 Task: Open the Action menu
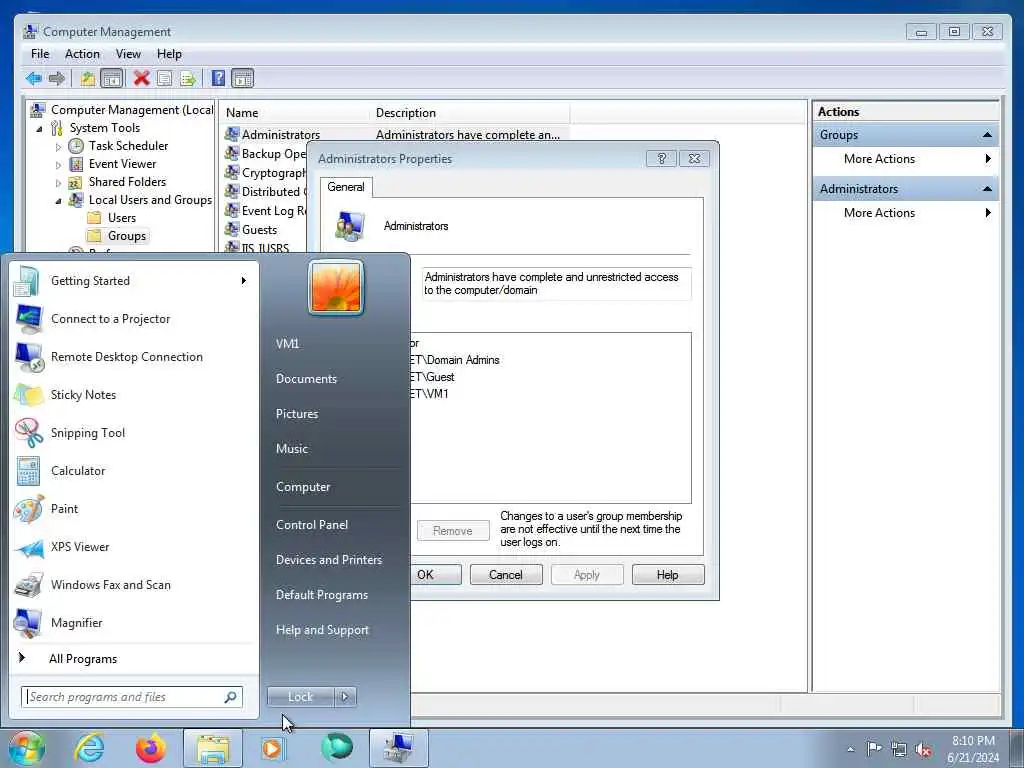82,54
